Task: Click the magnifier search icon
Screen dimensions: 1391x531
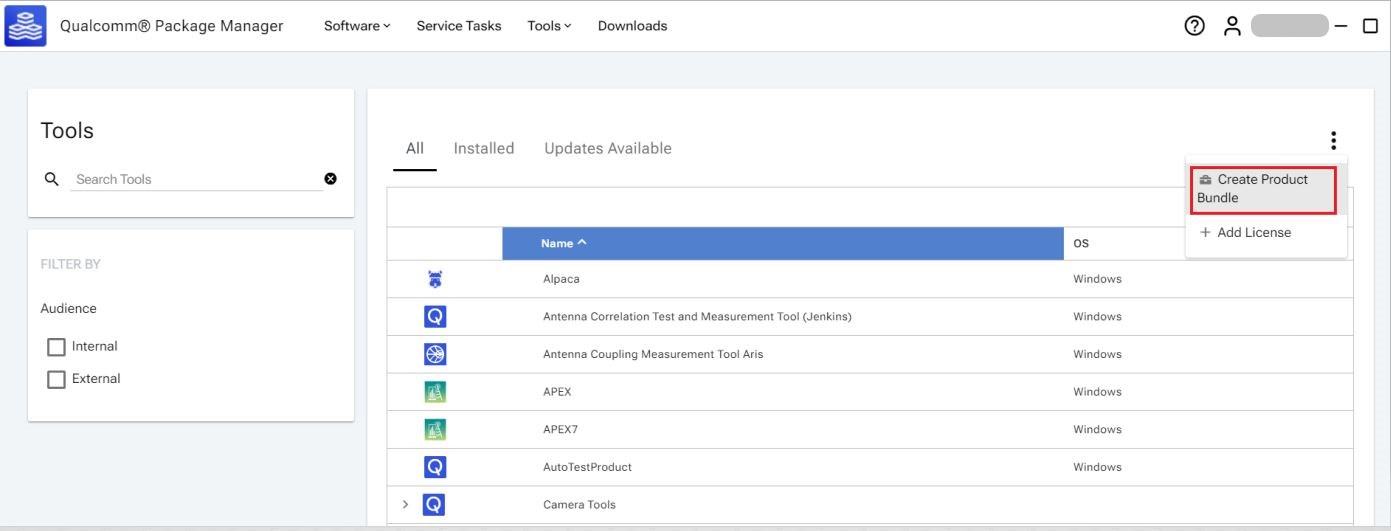Action: click(52, 179)
